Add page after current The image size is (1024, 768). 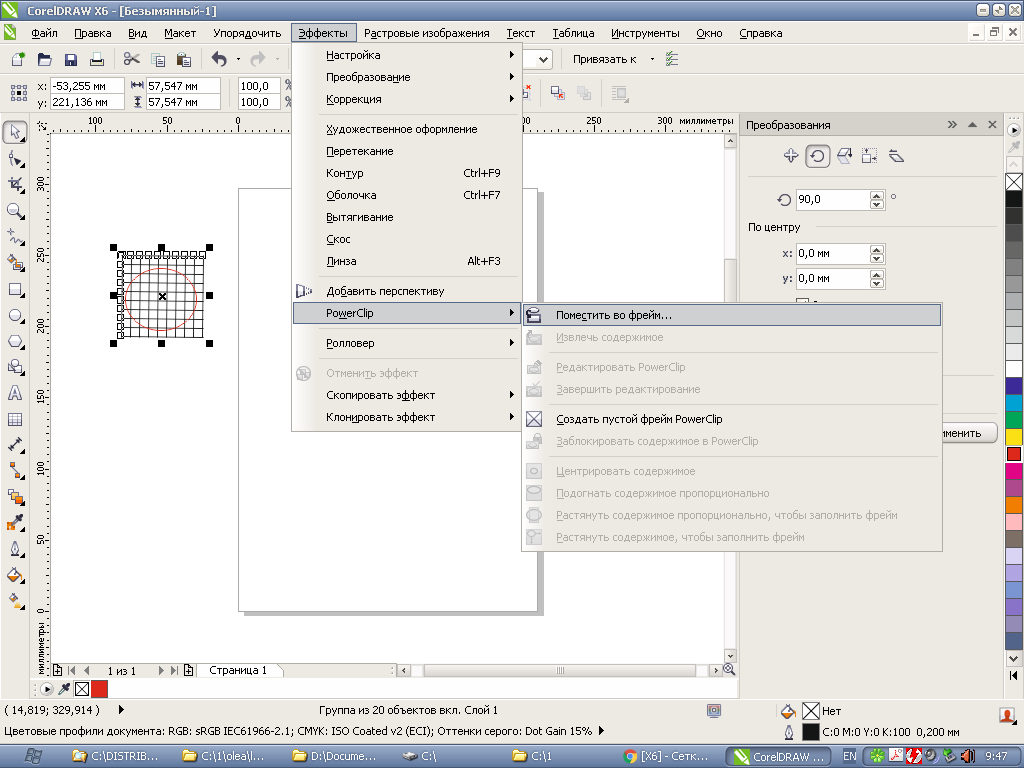[189, 671]
